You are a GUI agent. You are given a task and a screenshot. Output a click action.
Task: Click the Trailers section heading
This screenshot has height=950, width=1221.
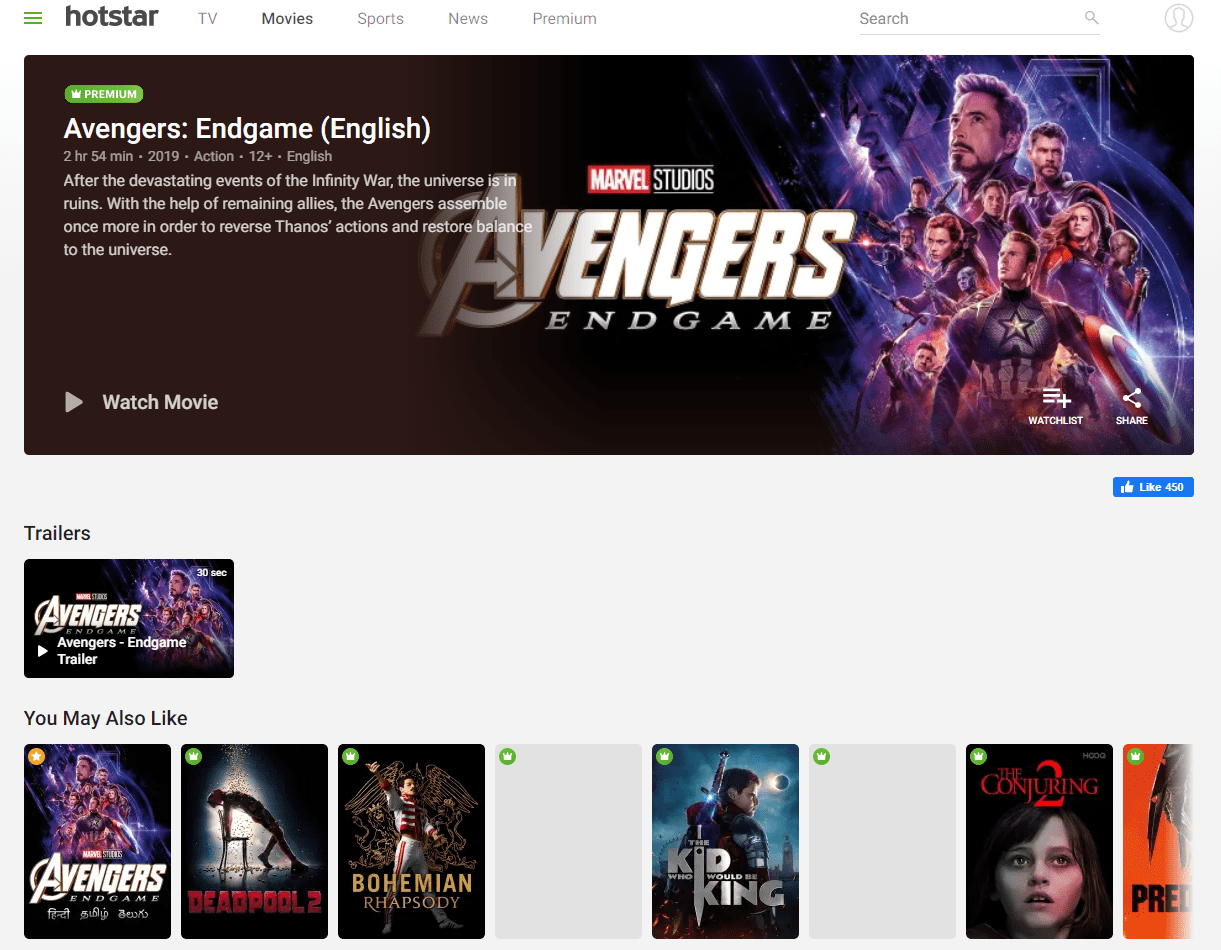coord(57,533)
